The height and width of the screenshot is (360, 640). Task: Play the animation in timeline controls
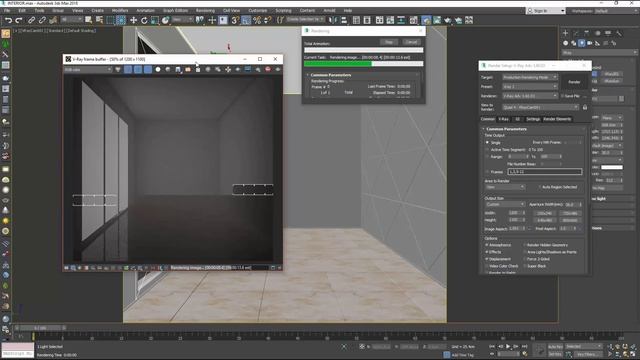pos(508,346)
